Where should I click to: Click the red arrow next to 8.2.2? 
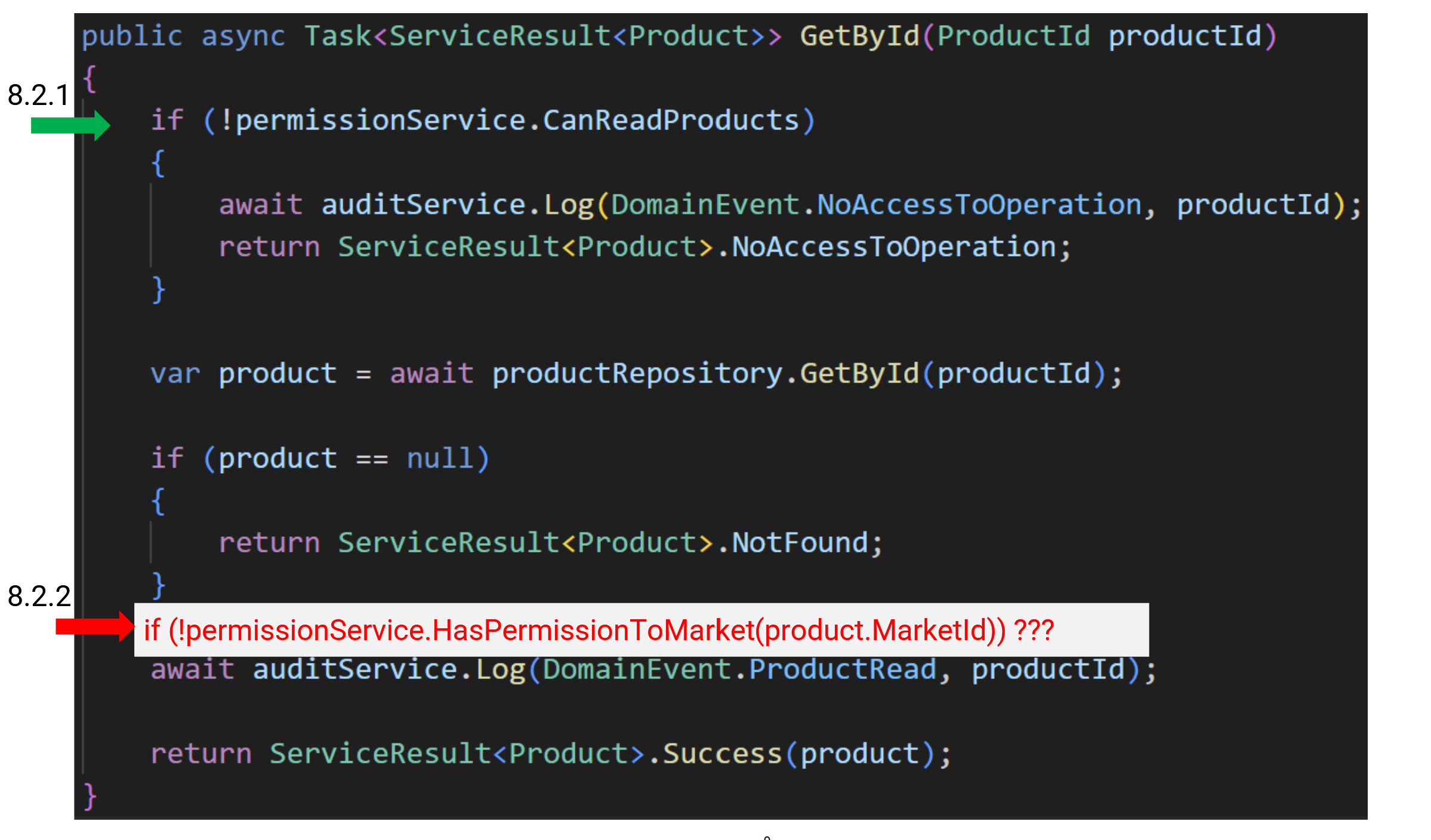point(94,626)
